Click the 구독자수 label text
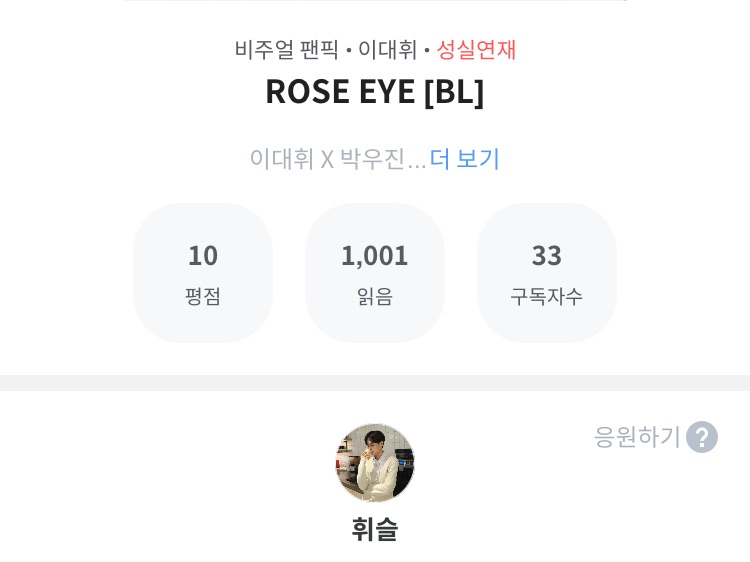Screen dimensions: 750x562 pos(547,296)
